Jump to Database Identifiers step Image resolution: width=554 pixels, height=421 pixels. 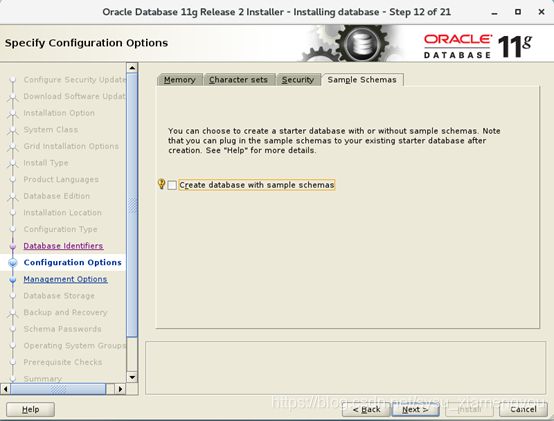click(63, 246)
